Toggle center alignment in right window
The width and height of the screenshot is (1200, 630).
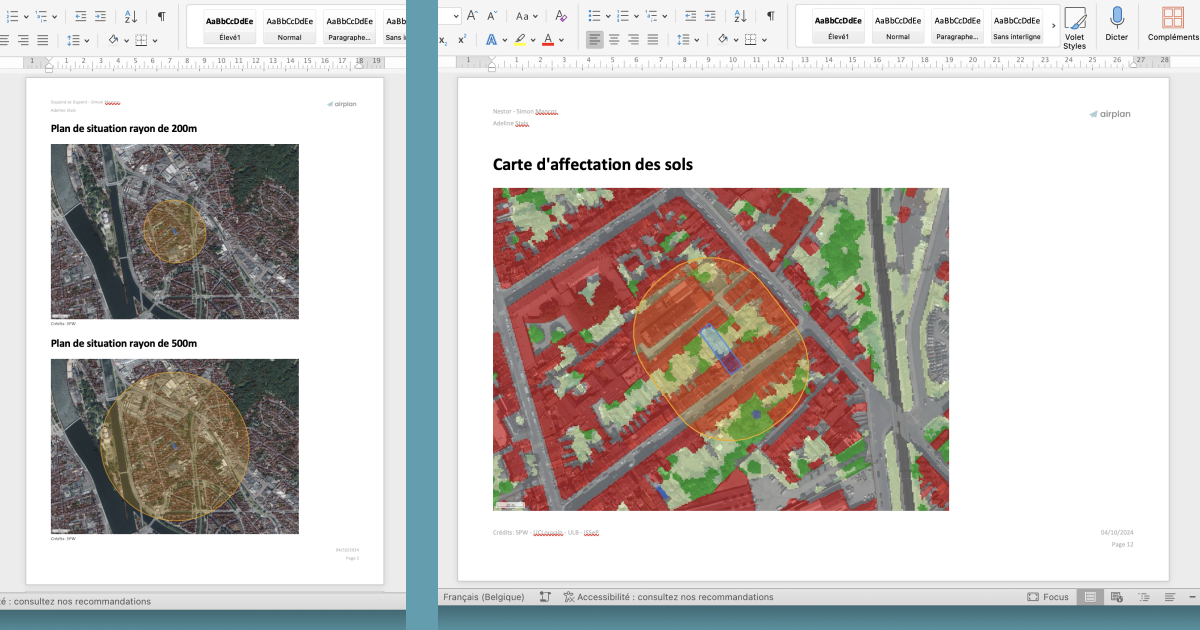tap(614, 39)
